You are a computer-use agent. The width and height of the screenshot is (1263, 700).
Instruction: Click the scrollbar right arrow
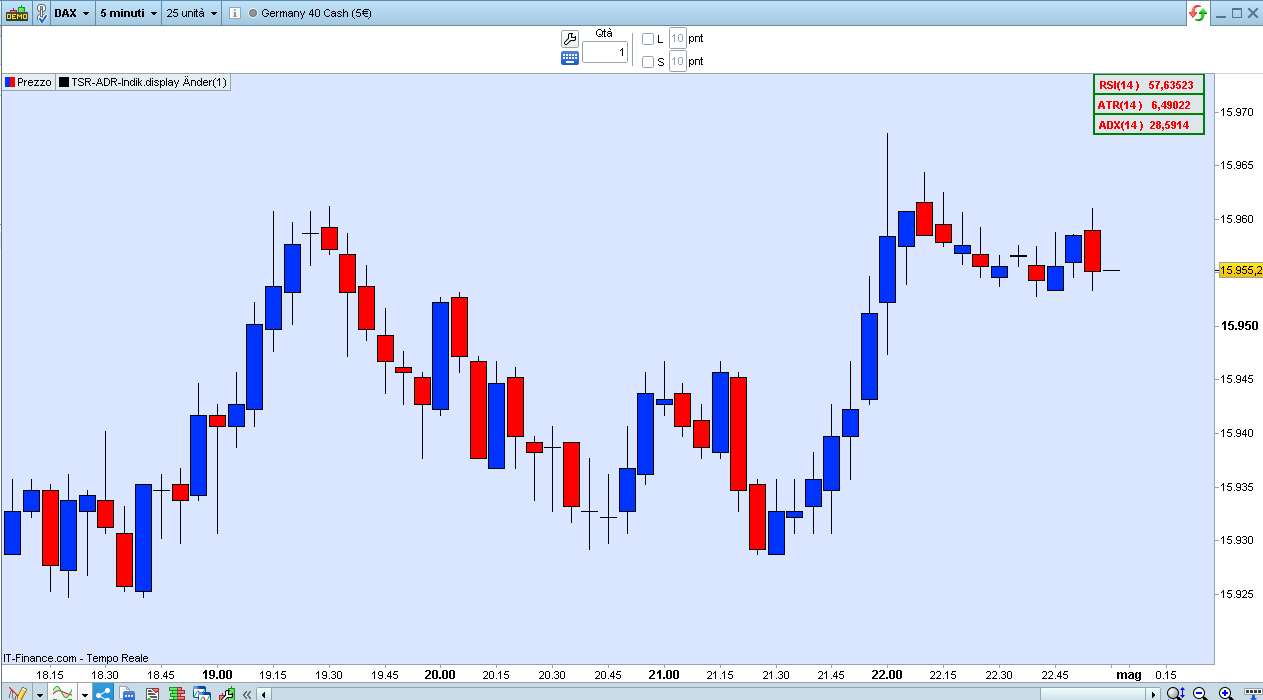(1153, 694)
